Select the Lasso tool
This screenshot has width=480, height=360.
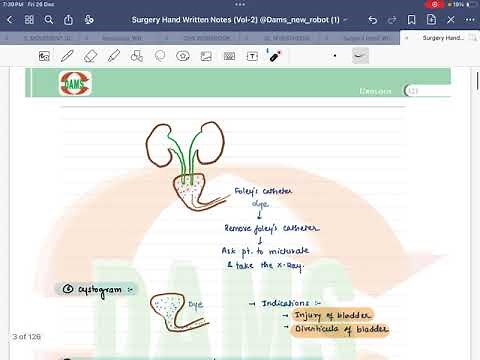160,56
